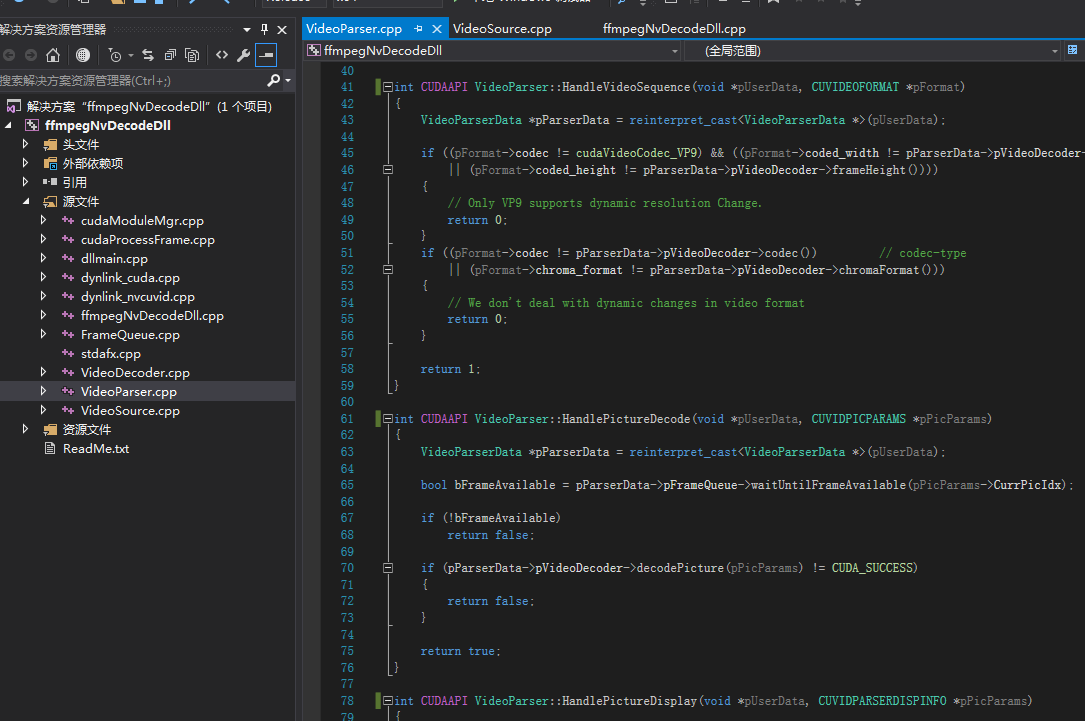1085x721 pixels.
Task: Click the View Code icon
Action: pos(222,55)
